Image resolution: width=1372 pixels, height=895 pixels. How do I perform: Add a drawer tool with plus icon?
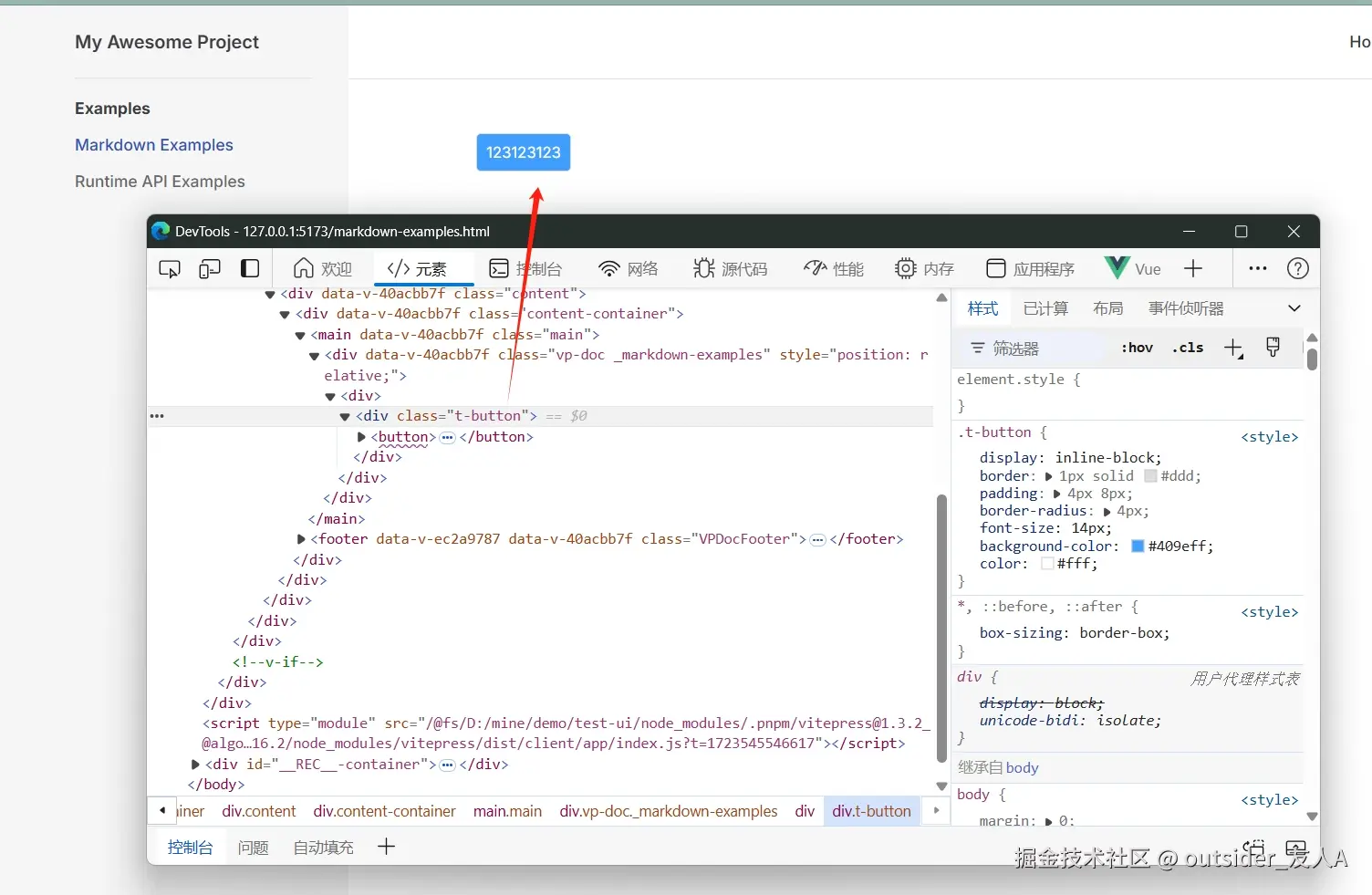click(x=386, y=847)
